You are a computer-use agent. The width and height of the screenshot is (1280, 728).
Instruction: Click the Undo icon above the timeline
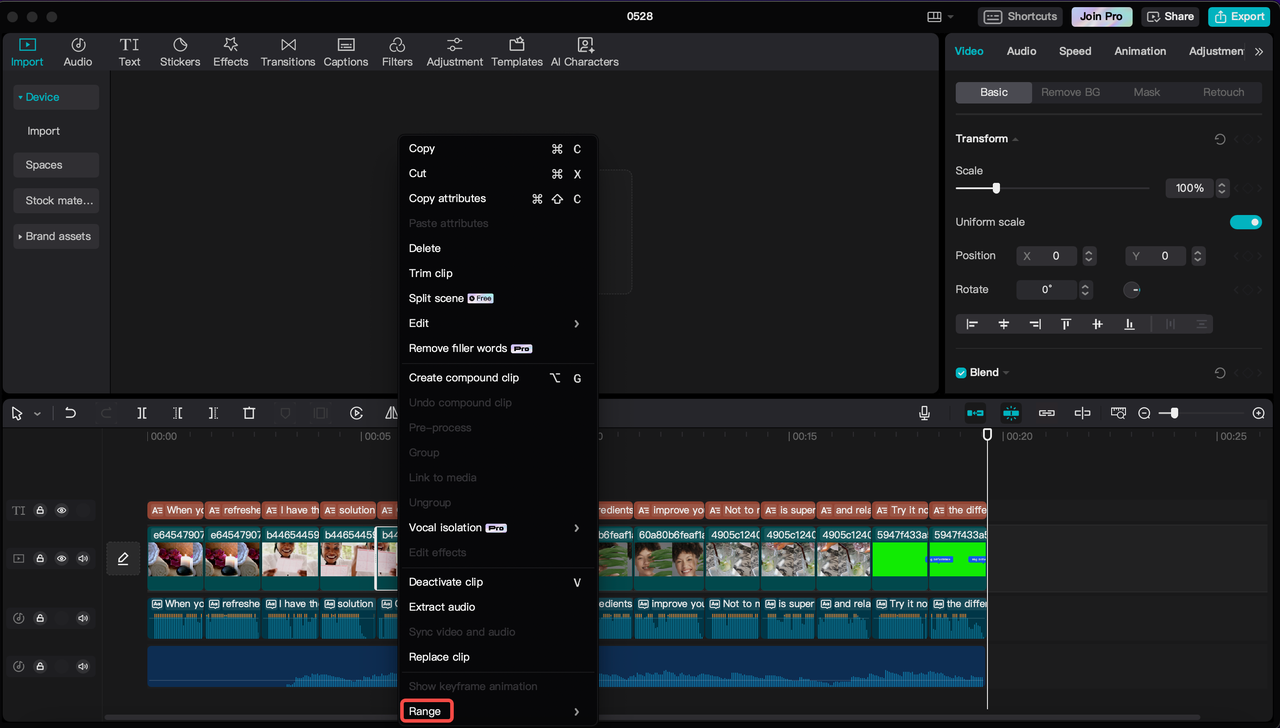pyautogui.click(x=69, y=412)
